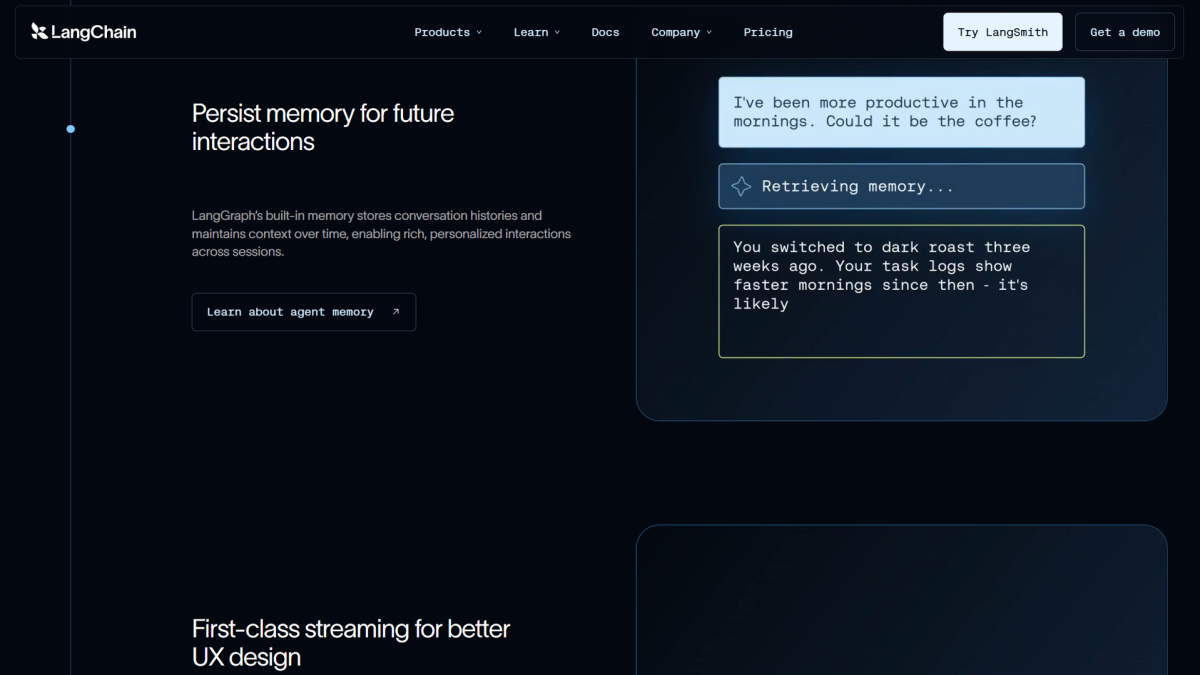Go to Docs in the navigation bar
Image resolution: width=1200 pixels, height=675 pixels.
[605, 32]
